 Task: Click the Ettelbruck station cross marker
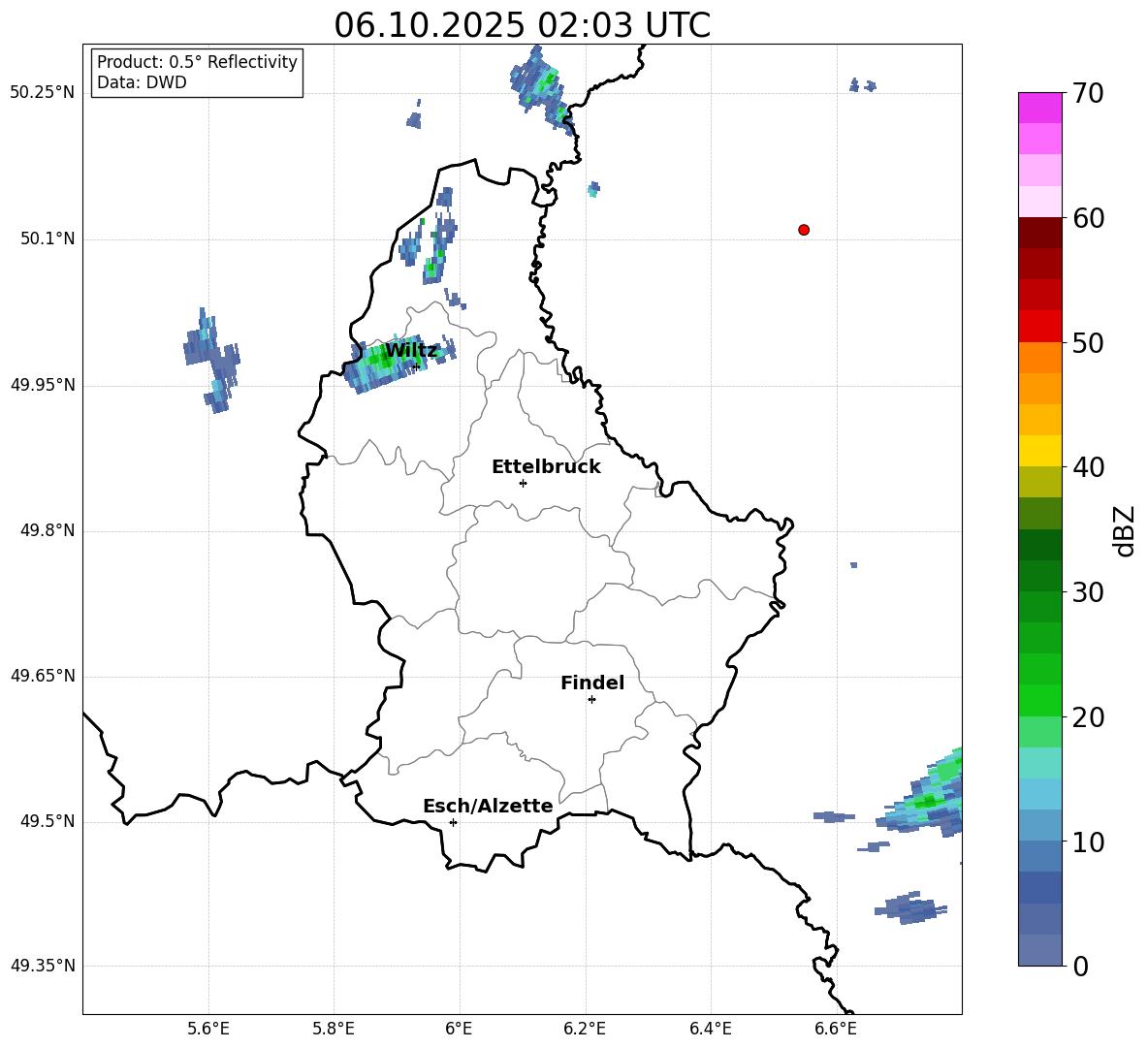point(523,483)
